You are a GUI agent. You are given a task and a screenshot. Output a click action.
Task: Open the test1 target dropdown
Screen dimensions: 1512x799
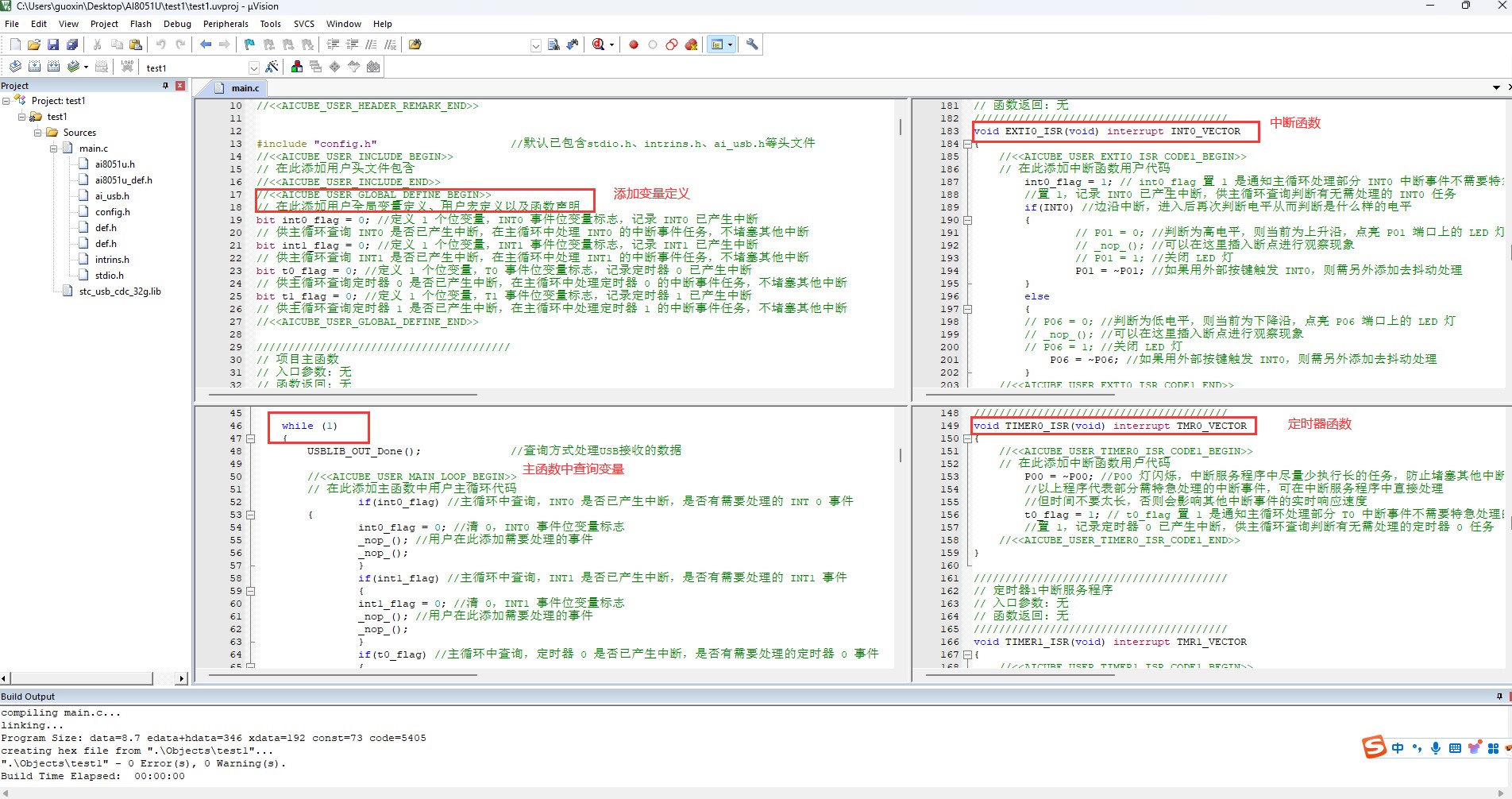[x=254, y=68]
